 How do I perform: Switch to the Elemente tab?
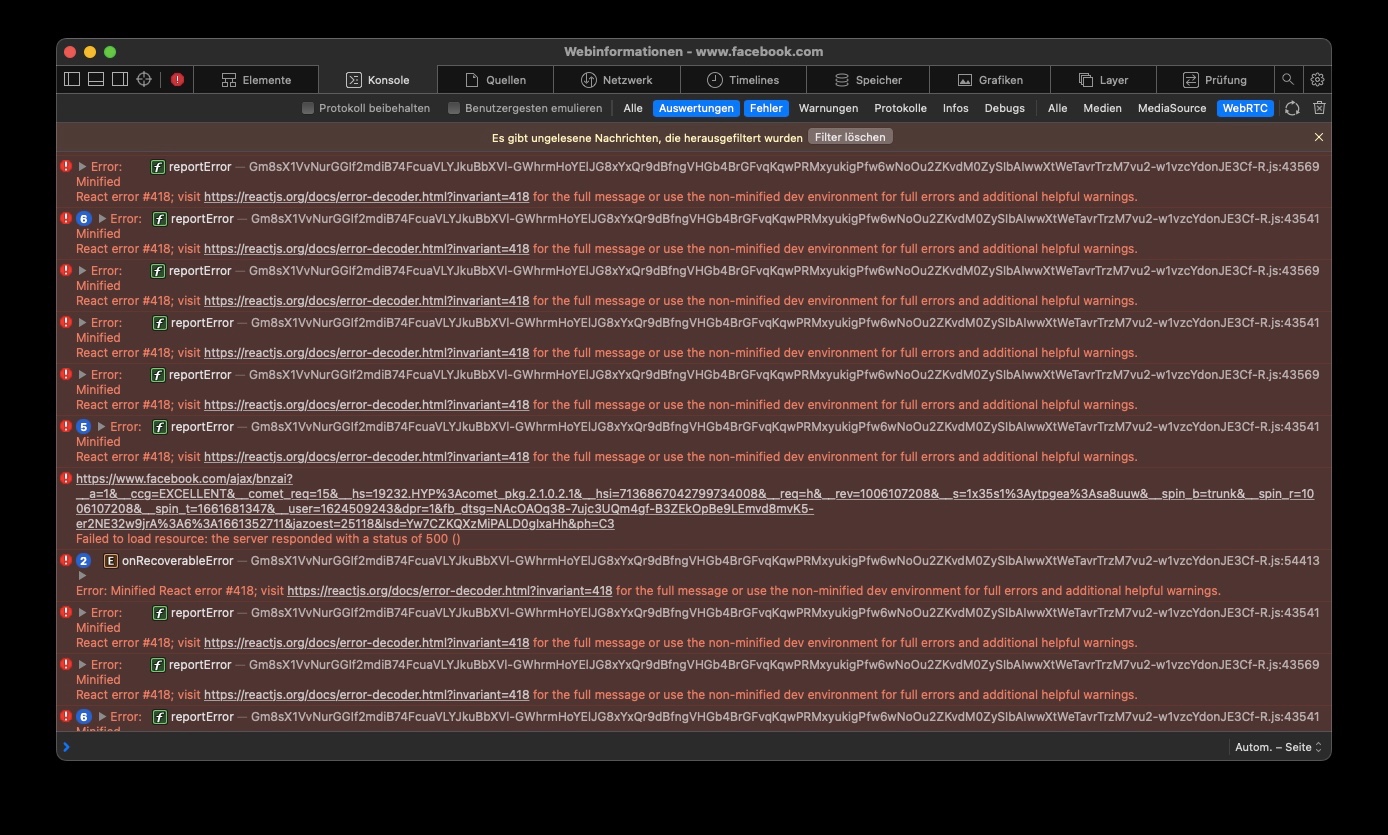click(256, 80)
